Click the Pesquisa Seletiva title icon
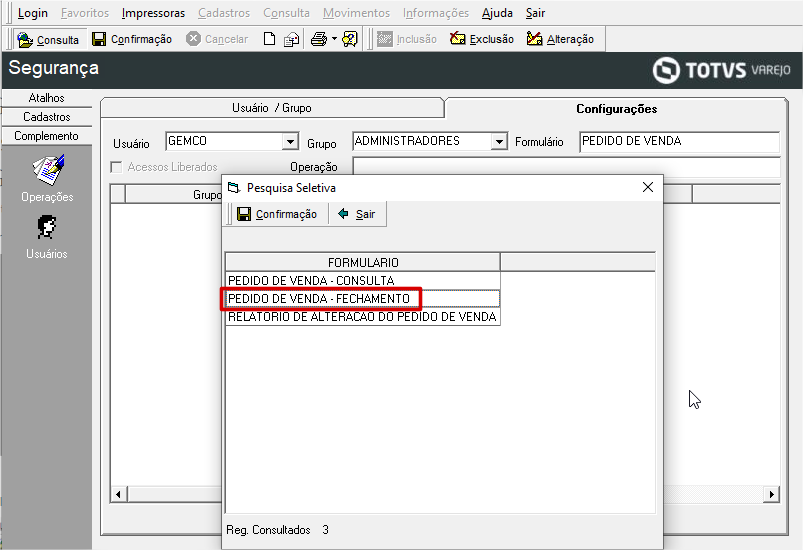The height and width of the screenshot is (550, 803). click(234, 188)
